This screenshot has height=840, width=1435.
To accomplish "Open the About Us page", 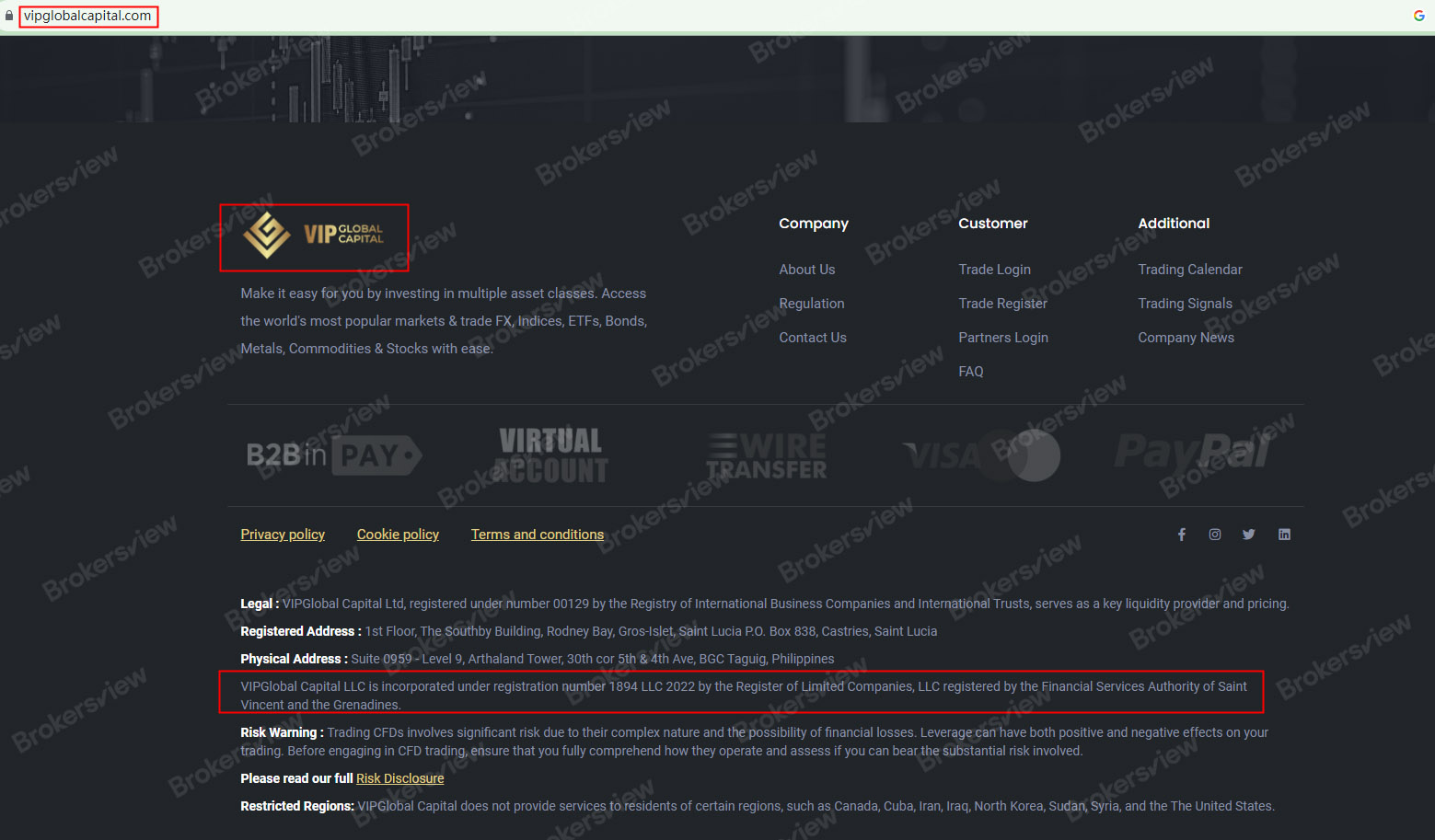I will pyautogui.click(x=806, y=269).
